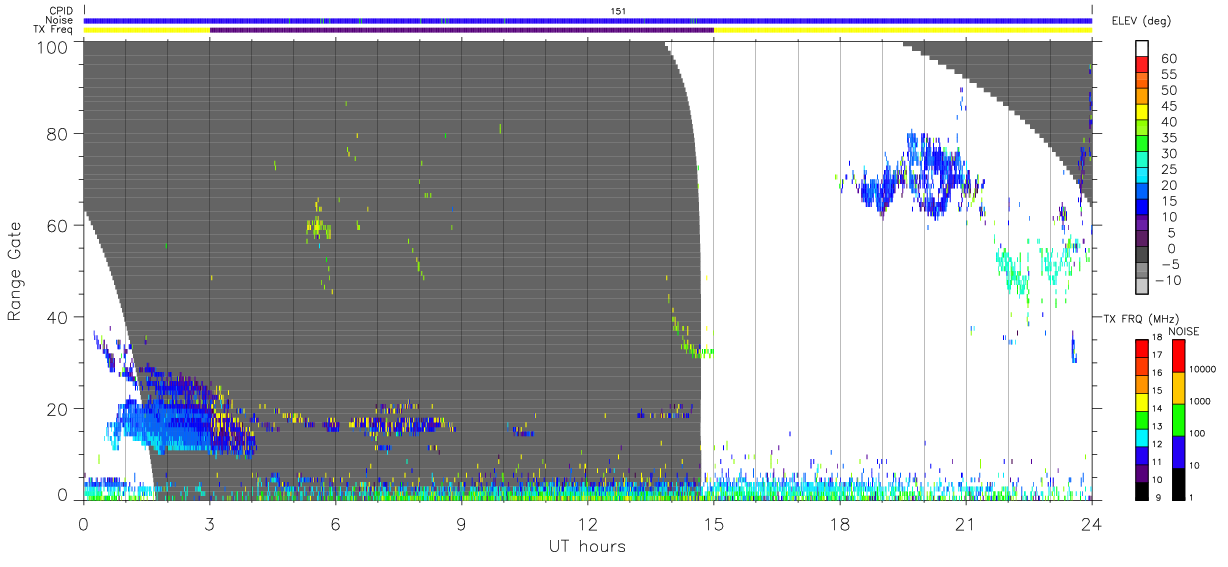Image resolution: width=1228 pixels, height=567 pixels.
Task: Click the elevation colorbar label 30
Action: click(1169, 153)
